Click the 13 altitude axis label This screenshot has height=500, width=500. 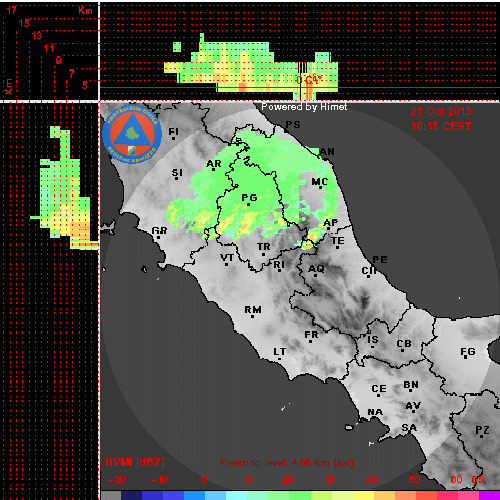pyautogui.click(x=36, y=35)
